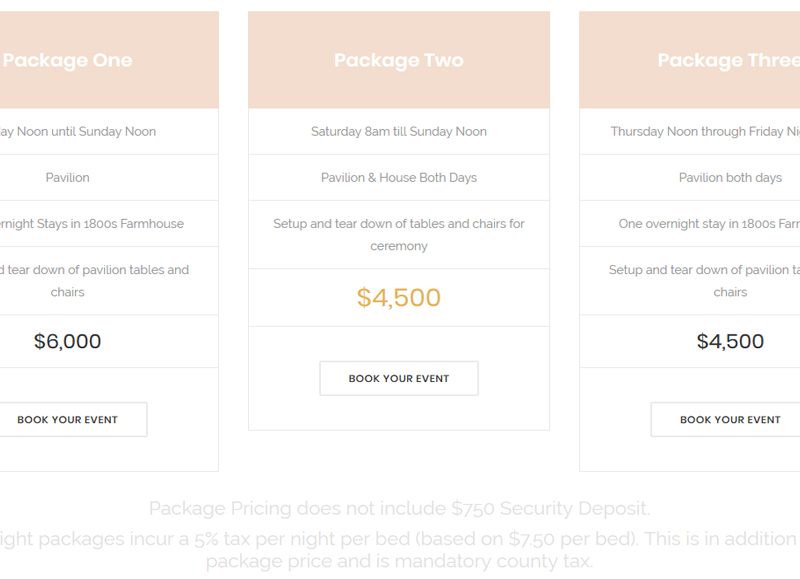Click the black $4,500 Package Three price
Image resolution: width=800 pixels, height=579 pixels.
730,341
